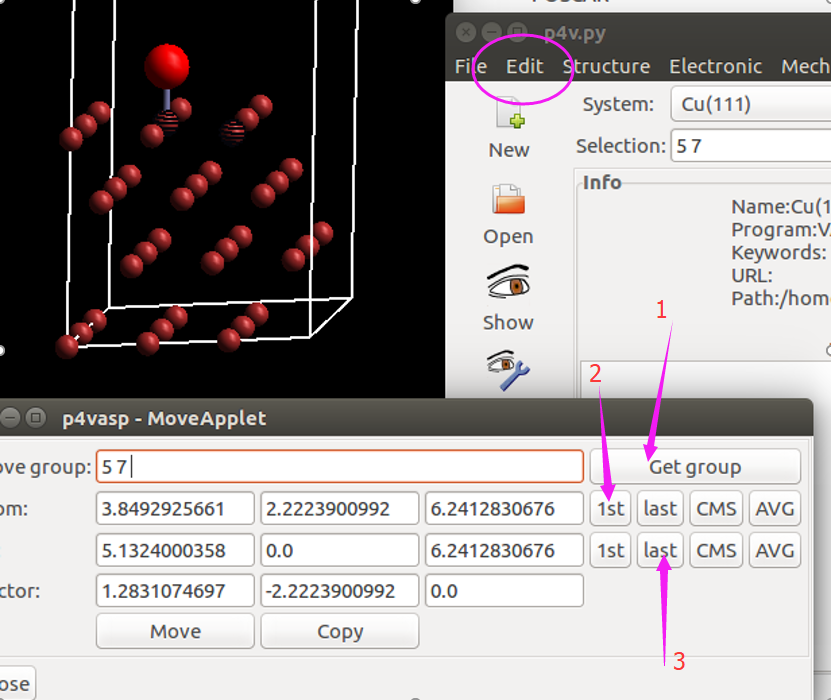Open the Edit menu
This screenshot has width=831, height=700.
(x=525, y=67)
